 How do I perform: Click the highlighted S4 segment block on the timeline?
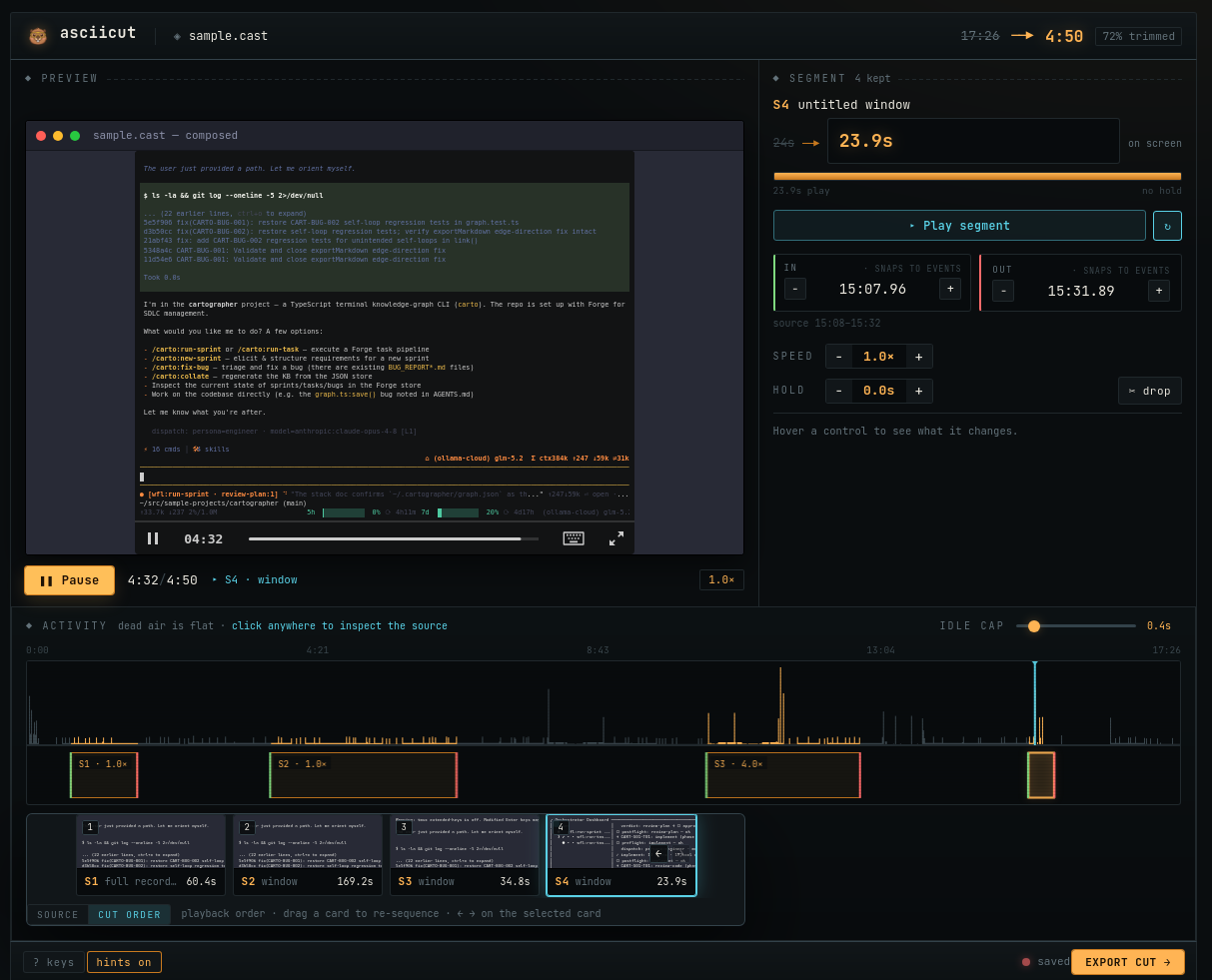click(x=1041, y=775)
